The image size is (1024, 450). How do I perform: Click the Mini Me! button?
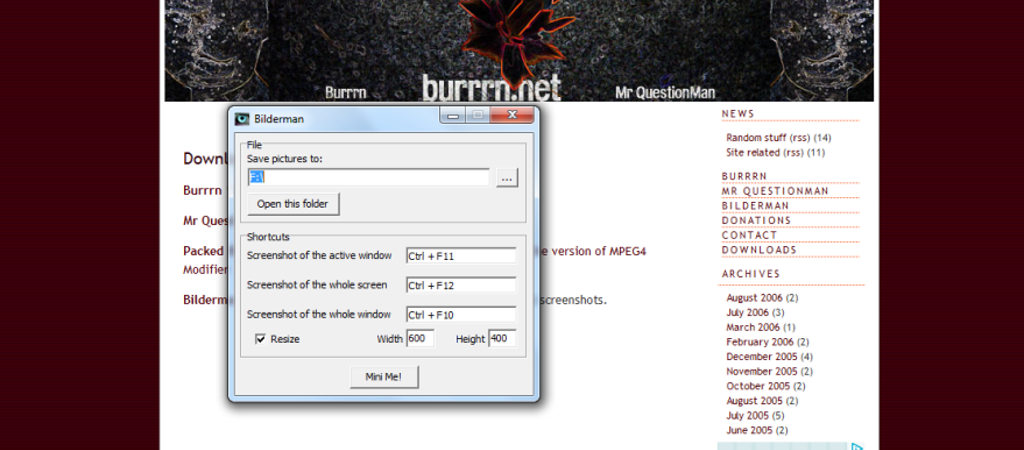(x=384, y=377)
